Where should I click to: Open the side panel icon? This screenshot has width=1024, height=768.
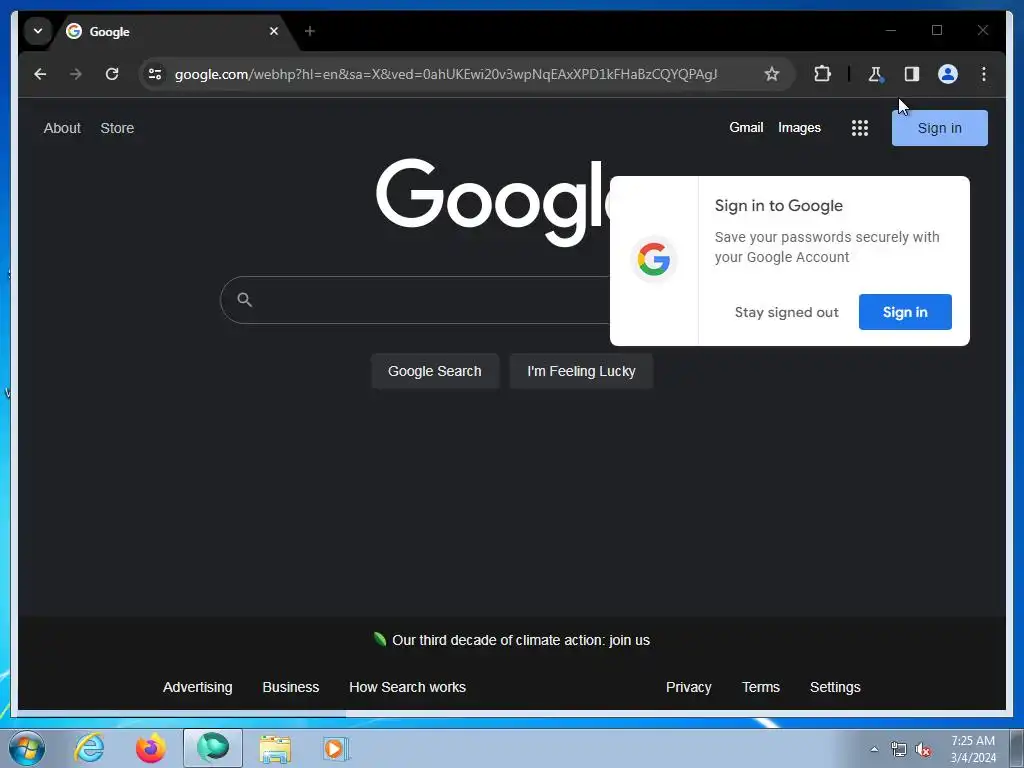(x=912, y=74)
